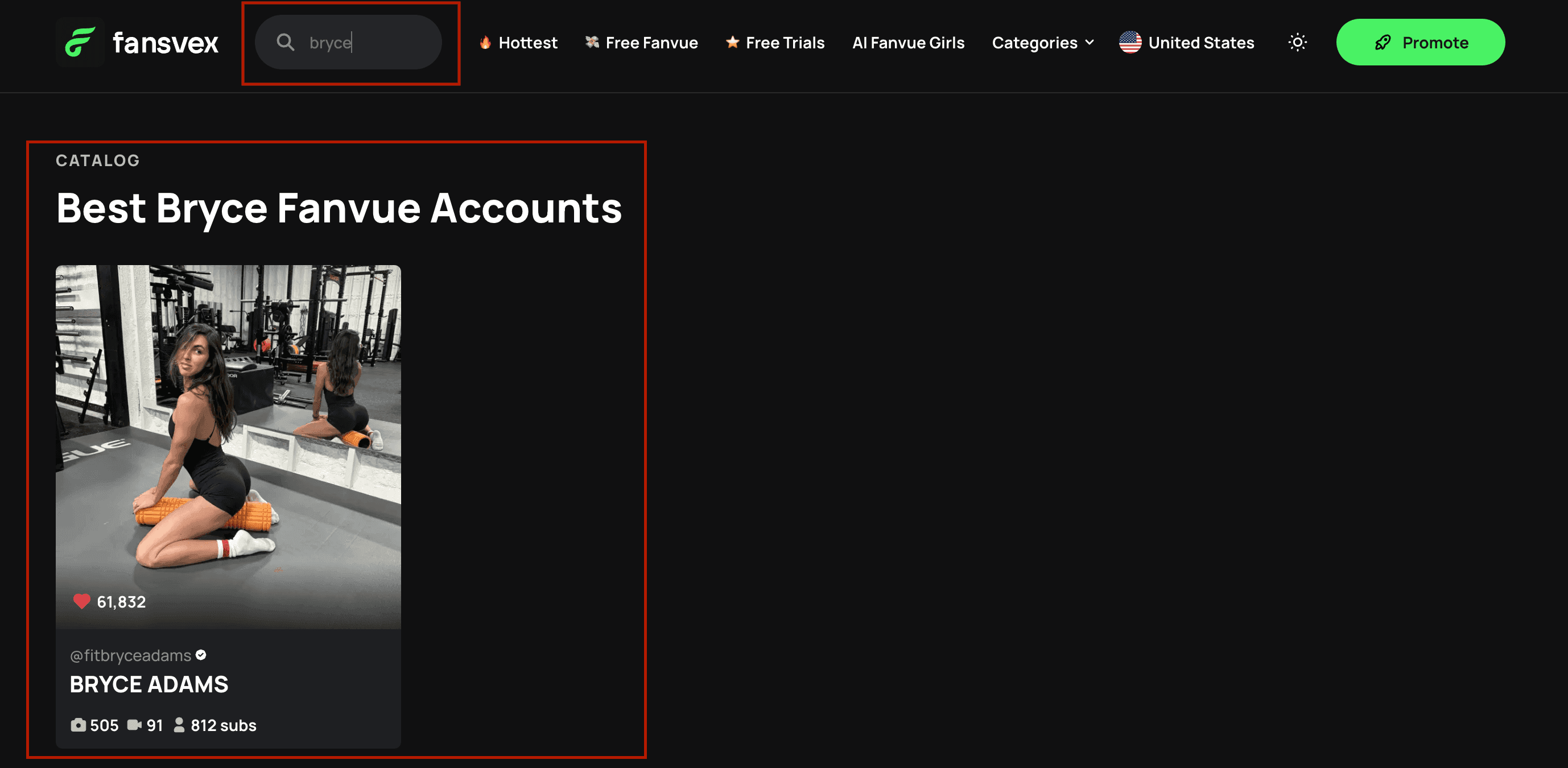Screen dimensions: 1568x768
Task: Click the rocket icon in Promote
Action: click(x=1383, y=43)
